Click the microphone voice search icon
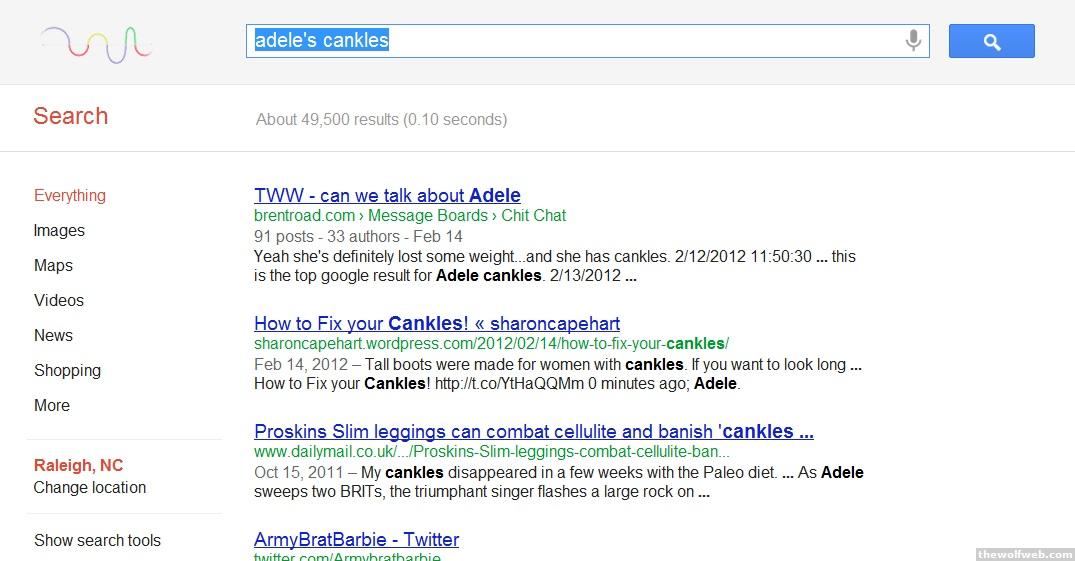Viewport: 1075px width, 561px height. coord(912,41)
